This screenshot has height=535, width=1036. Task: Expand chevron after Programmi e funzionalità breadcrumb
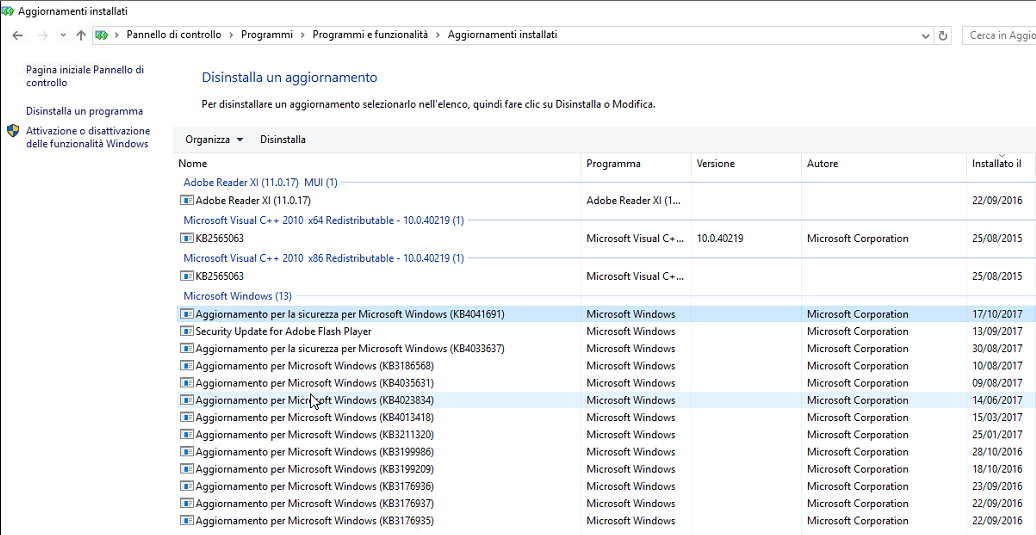click(x=438, y=35)
